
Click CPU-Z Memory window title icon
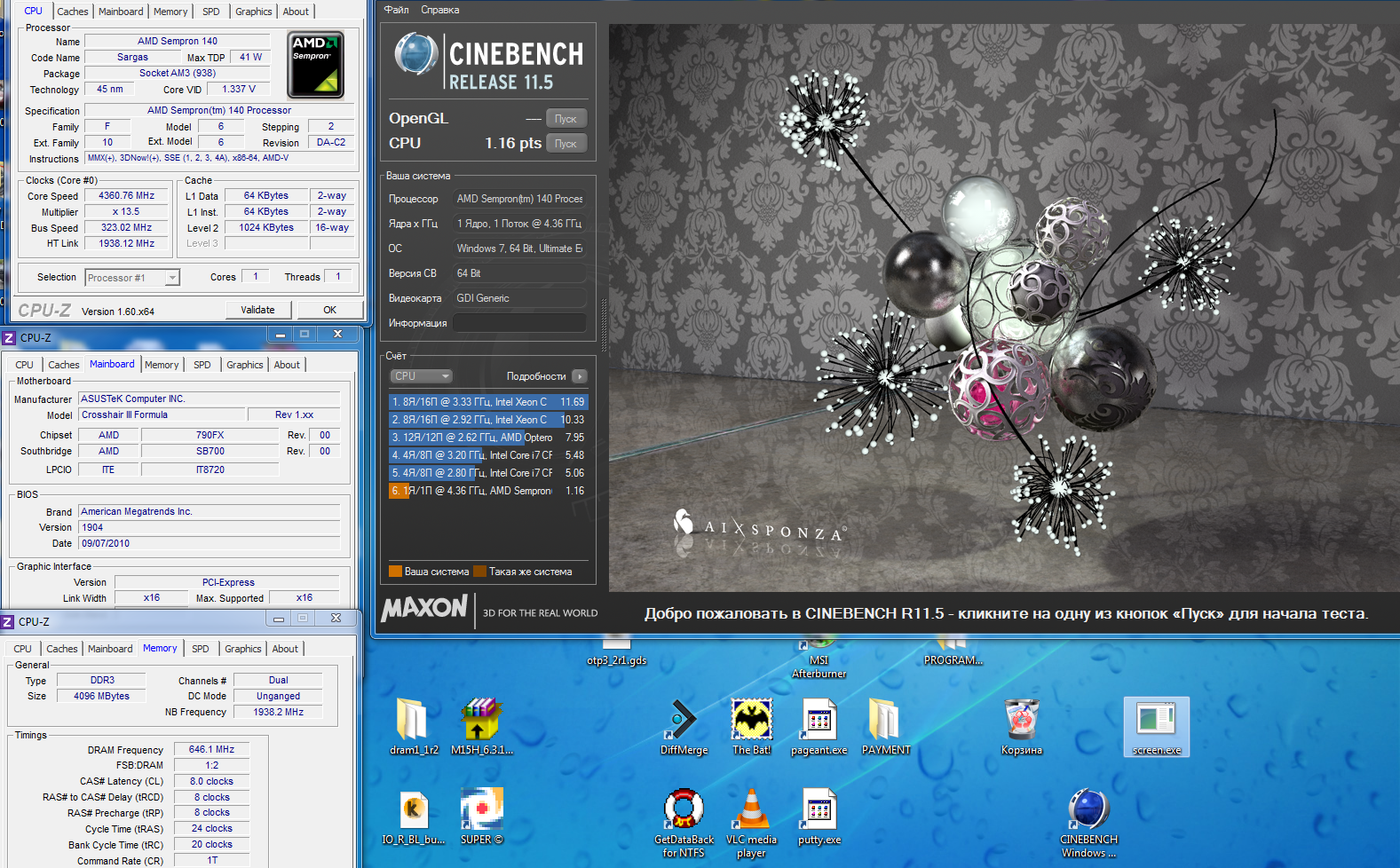click(x=7, y=622)
